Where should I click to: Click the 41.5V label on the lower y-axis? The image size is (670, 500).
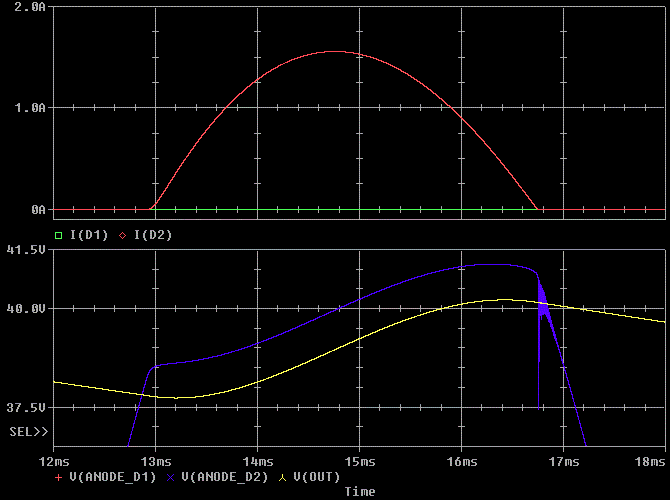click(x=27, y=249)
